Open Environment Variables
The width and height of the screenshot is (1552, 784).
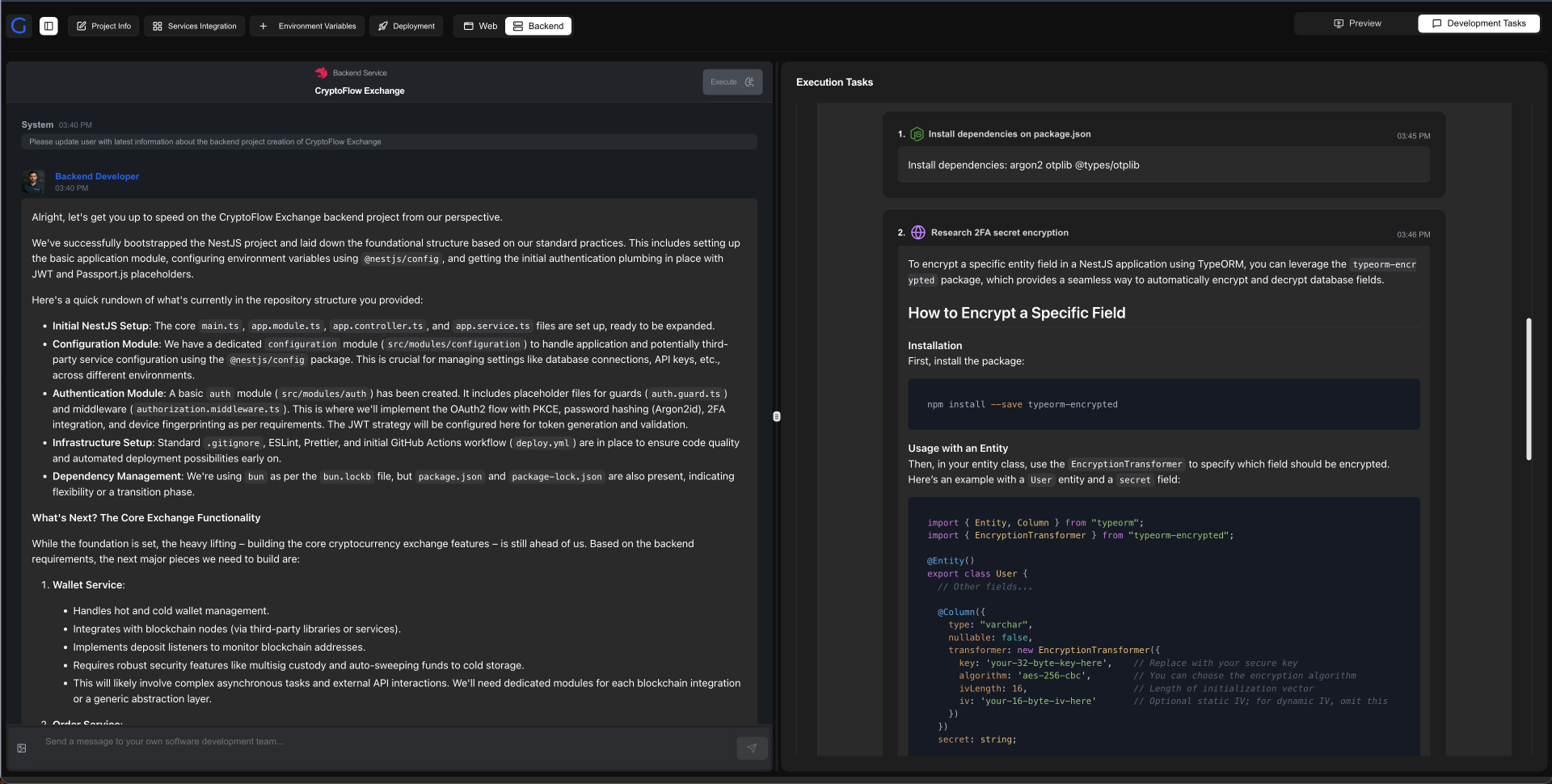[307, 26]
